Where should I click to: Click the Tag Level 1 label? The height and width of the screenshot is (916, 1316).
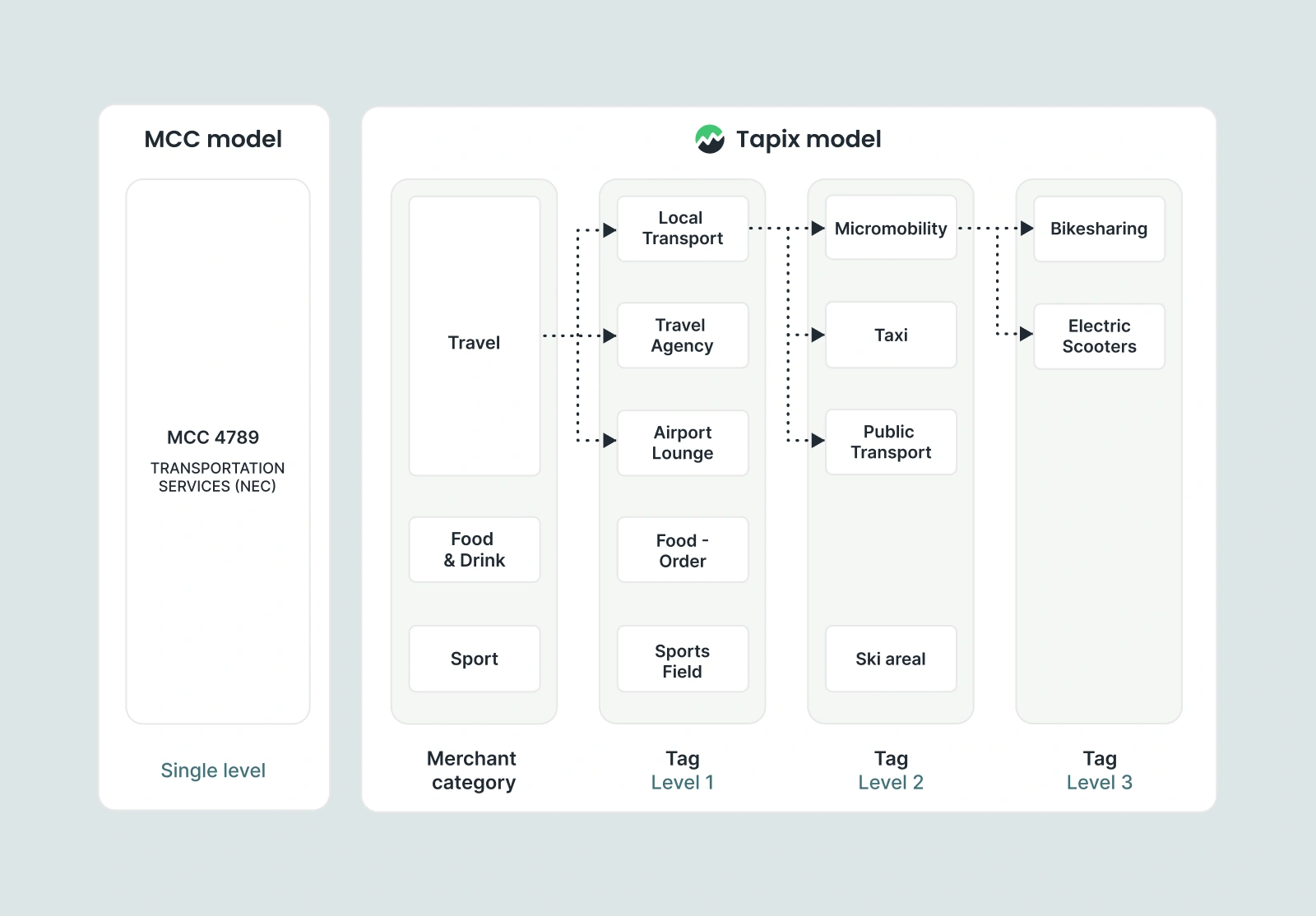click(x=683, y=770)
